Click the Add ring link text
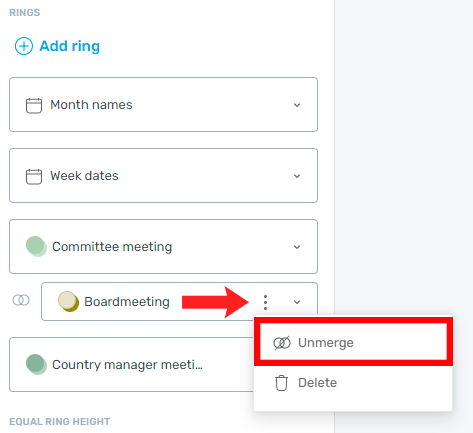The width and height of the screenshot is (473, 433). [x=70, y=46]
